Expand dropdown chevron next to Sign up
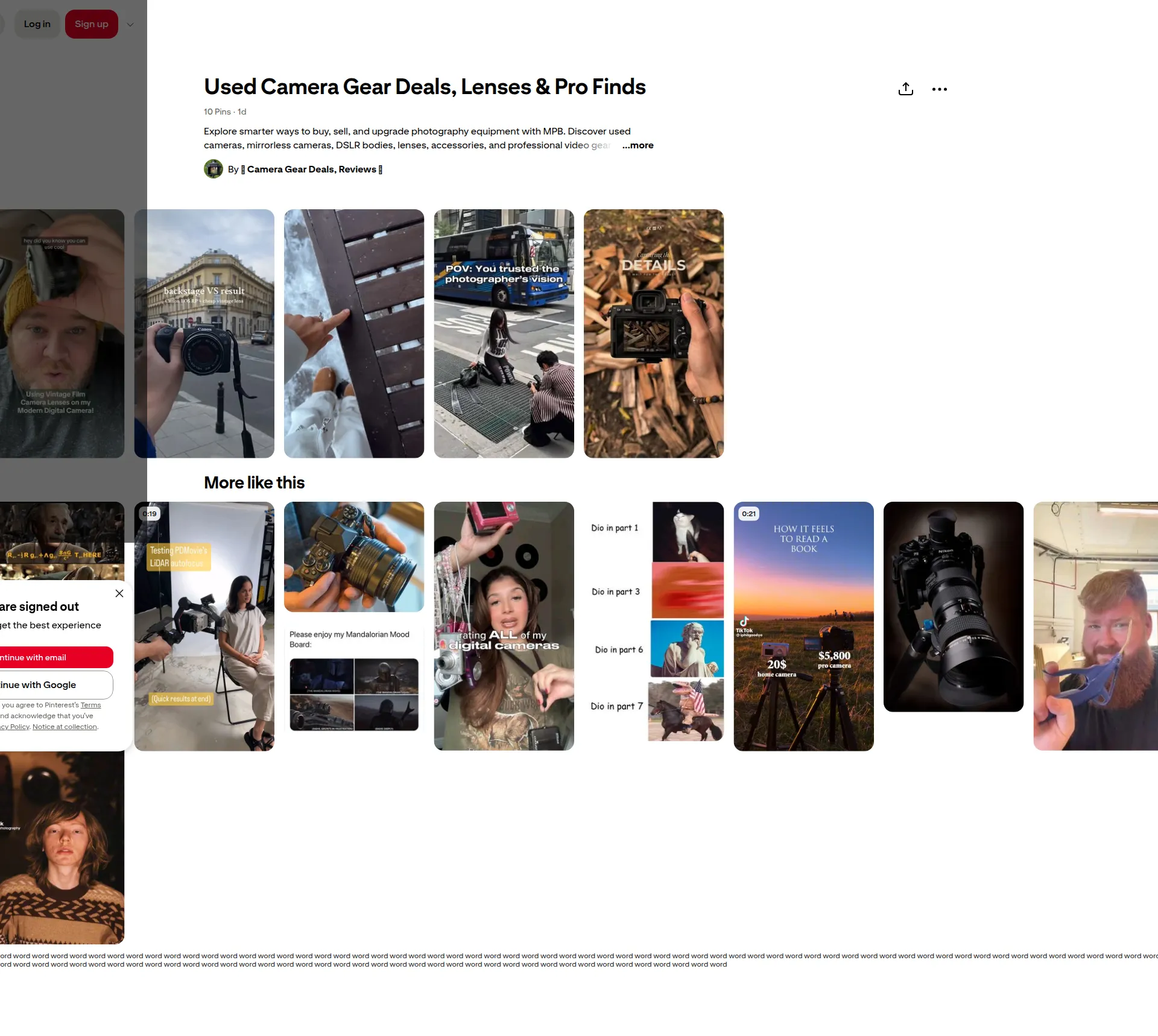 (130, 25)
